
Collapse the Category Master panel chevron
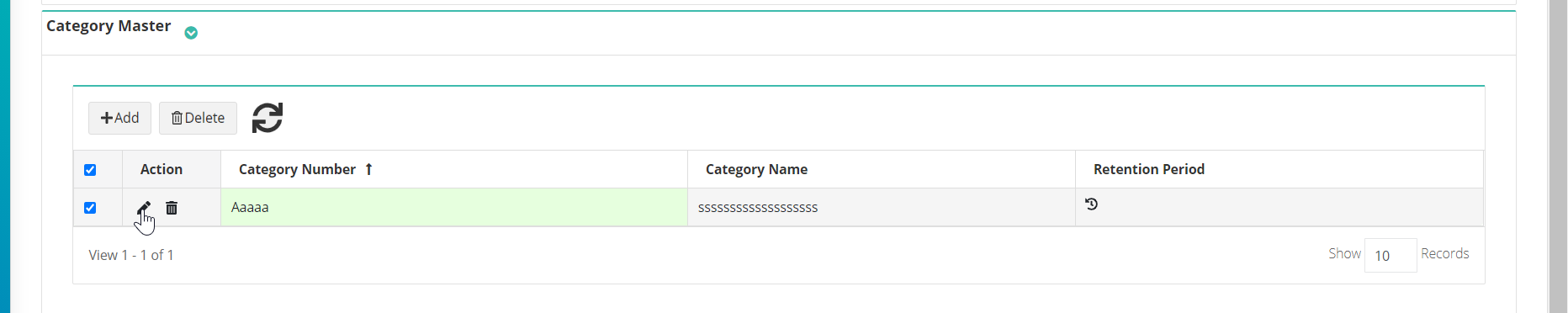click(x=191, y=33)
